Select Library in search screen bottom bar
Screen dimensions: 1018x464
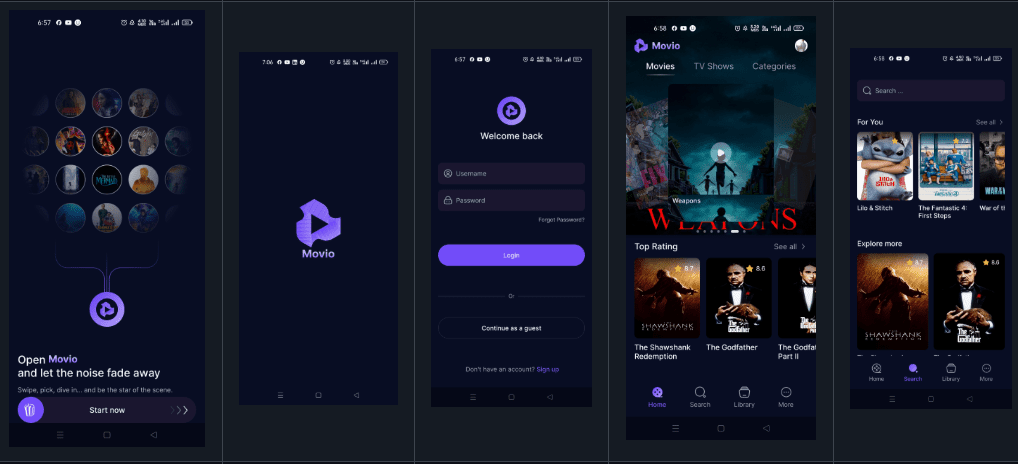pos(950,372)
